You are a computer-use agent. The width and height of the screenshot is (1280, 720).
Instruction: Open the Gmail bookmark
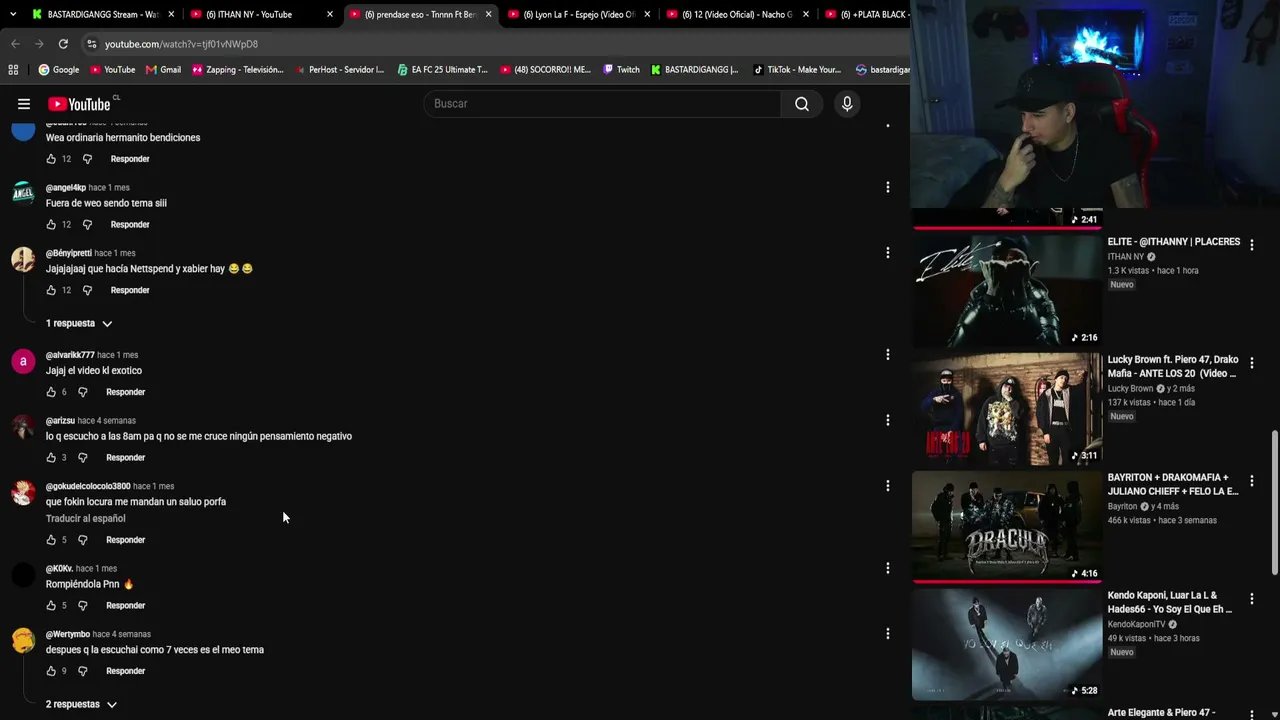pyautogui.click(x=163, y=70)
